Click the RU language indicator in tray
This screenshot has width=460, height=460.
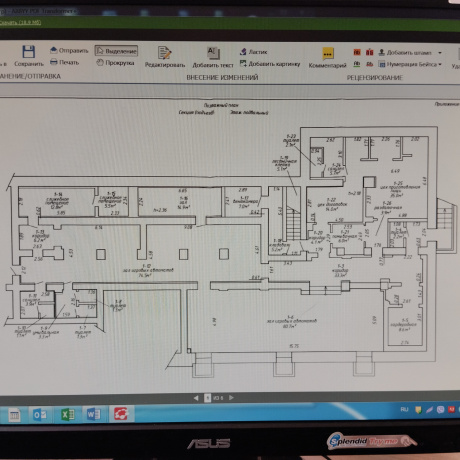pos(404,409)
